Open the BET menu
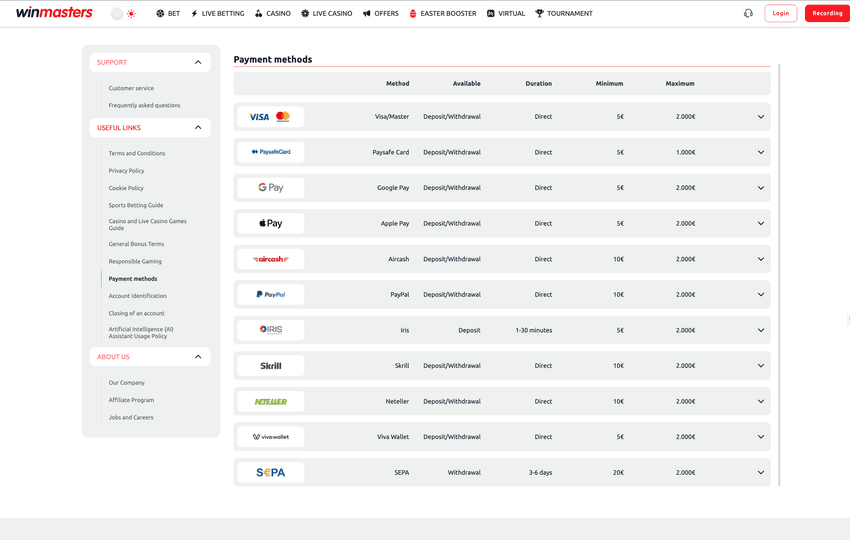 (168, 14)
